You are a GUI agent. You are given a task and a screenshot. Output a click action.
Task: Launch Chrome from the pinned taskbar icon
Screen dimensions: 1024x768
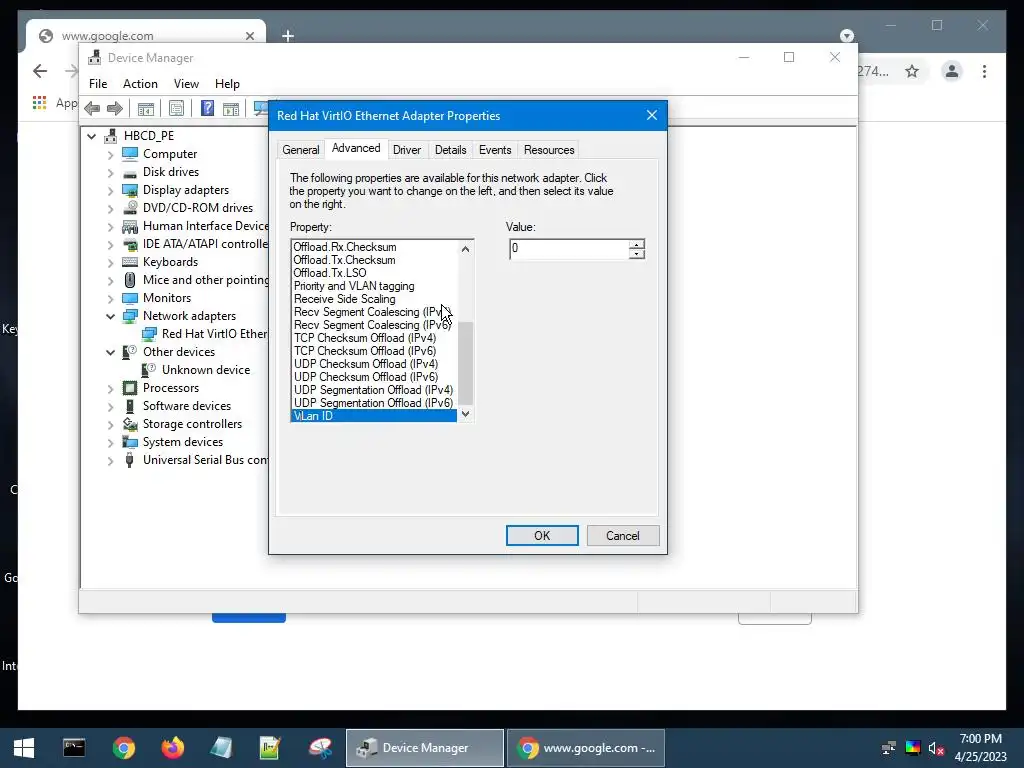click(123, 748)
